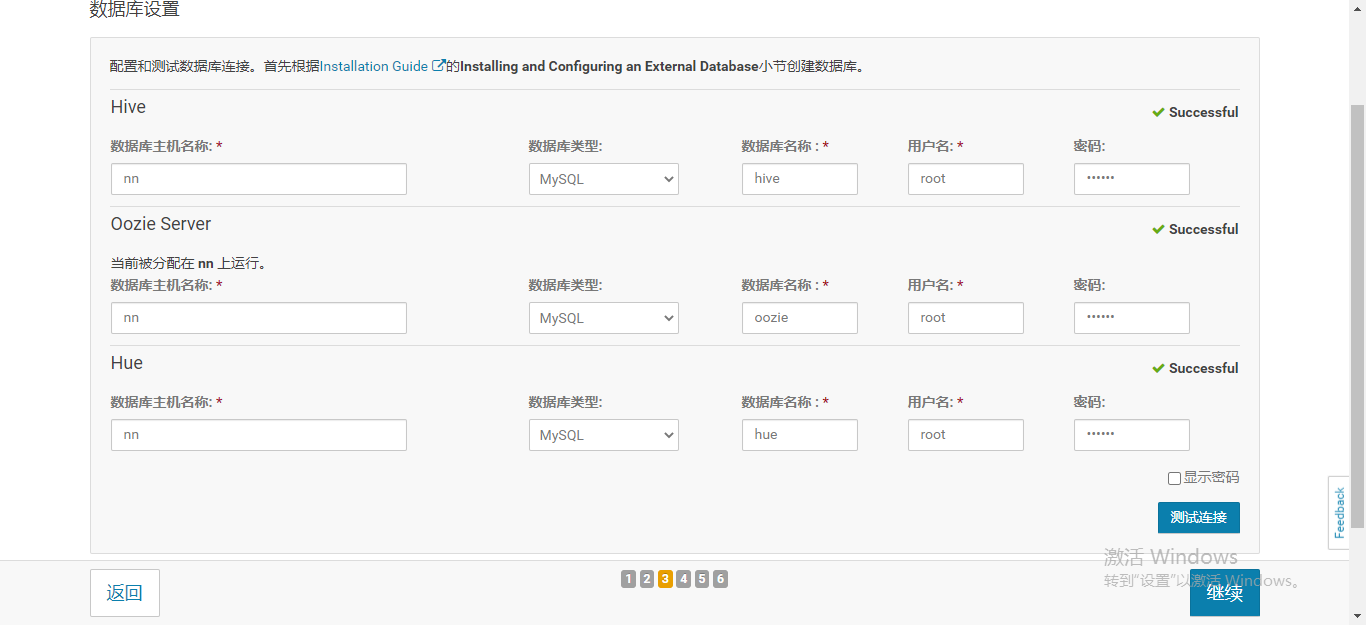This screenshot has height=625, width=1366.
Task: Click the Hue Successful status text
Action: click(1204, 368)
